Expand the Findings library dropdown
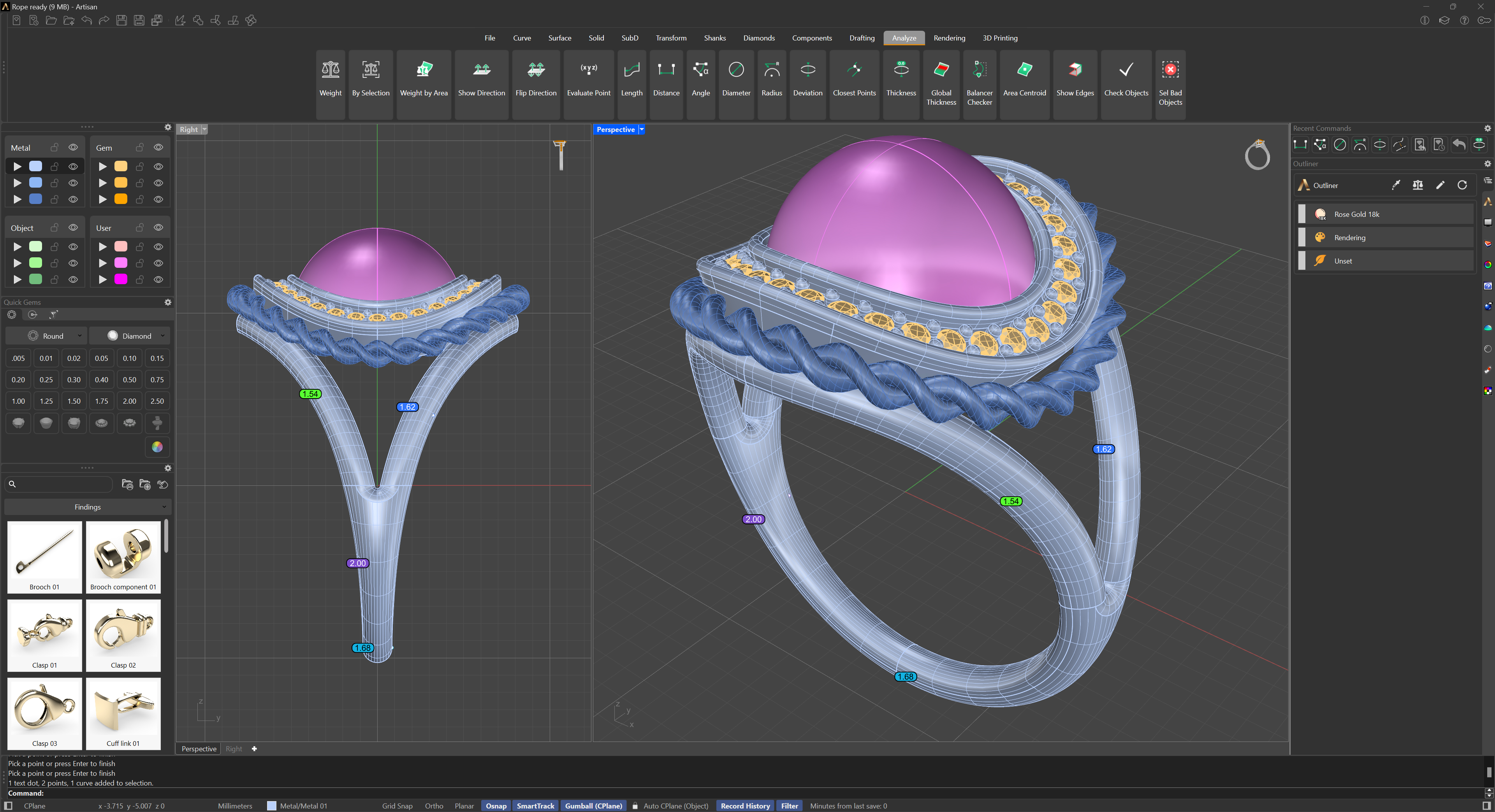The height and width of the screenshot is (812, 1495). click(x=88, y=507)
